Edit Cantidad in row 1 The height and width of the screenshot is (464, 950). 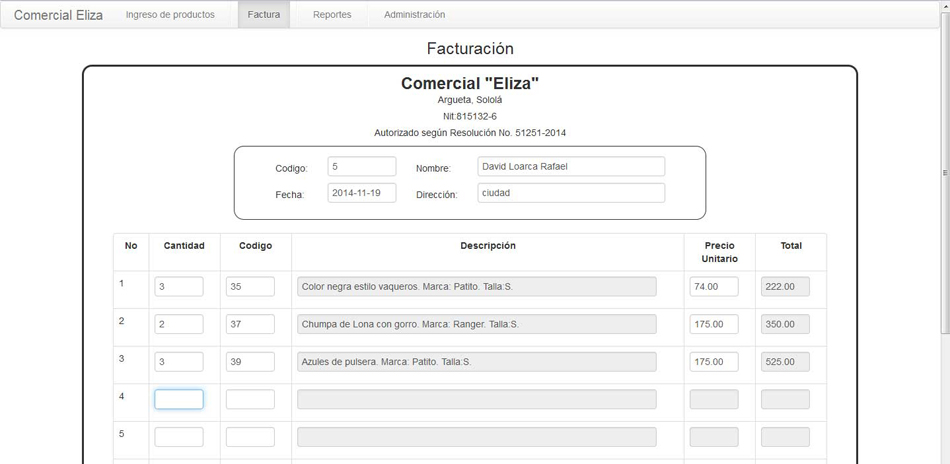click(179, 287)
